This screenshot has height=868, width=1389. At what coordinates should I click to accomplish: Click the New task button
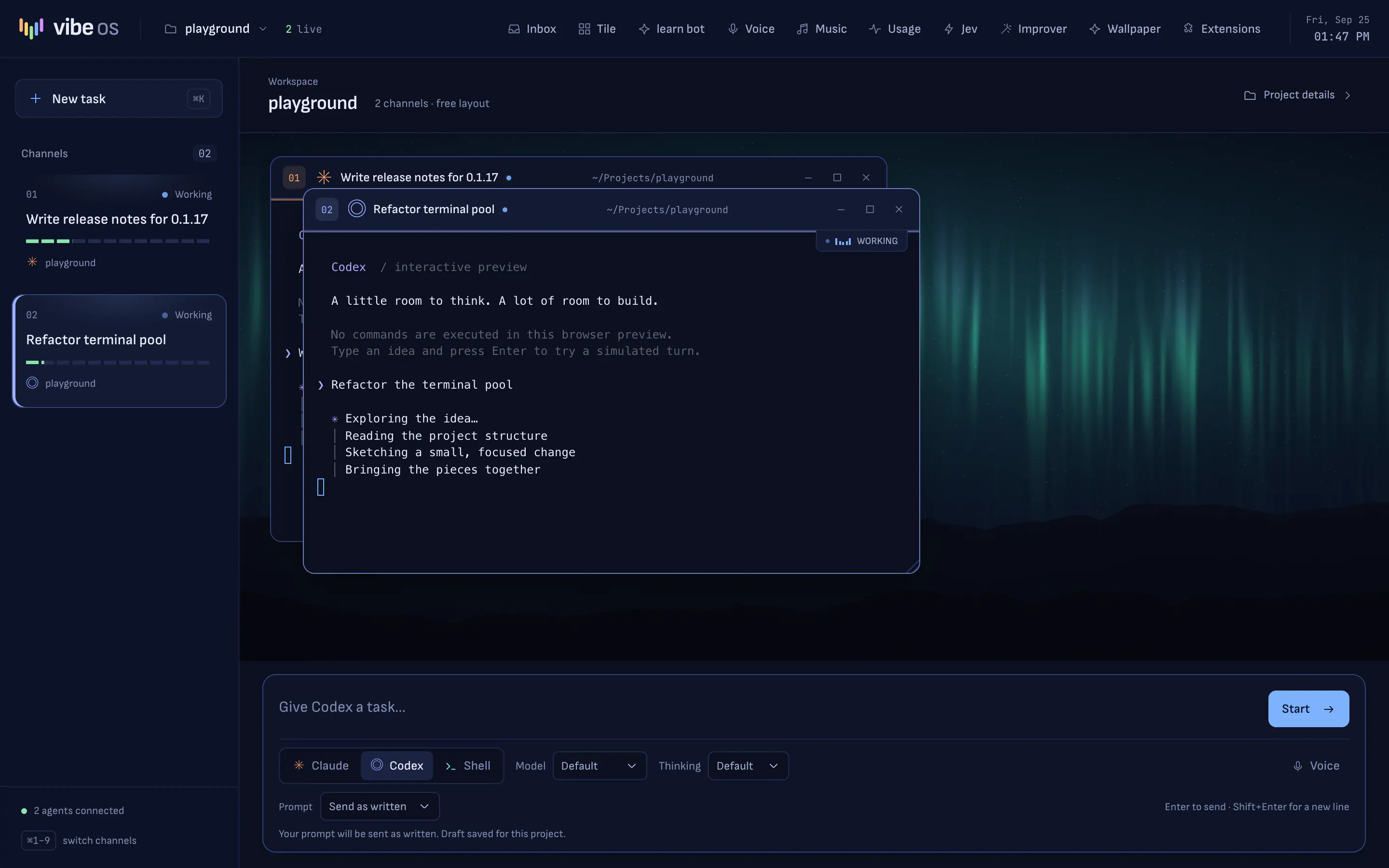(x=119, y=99)
